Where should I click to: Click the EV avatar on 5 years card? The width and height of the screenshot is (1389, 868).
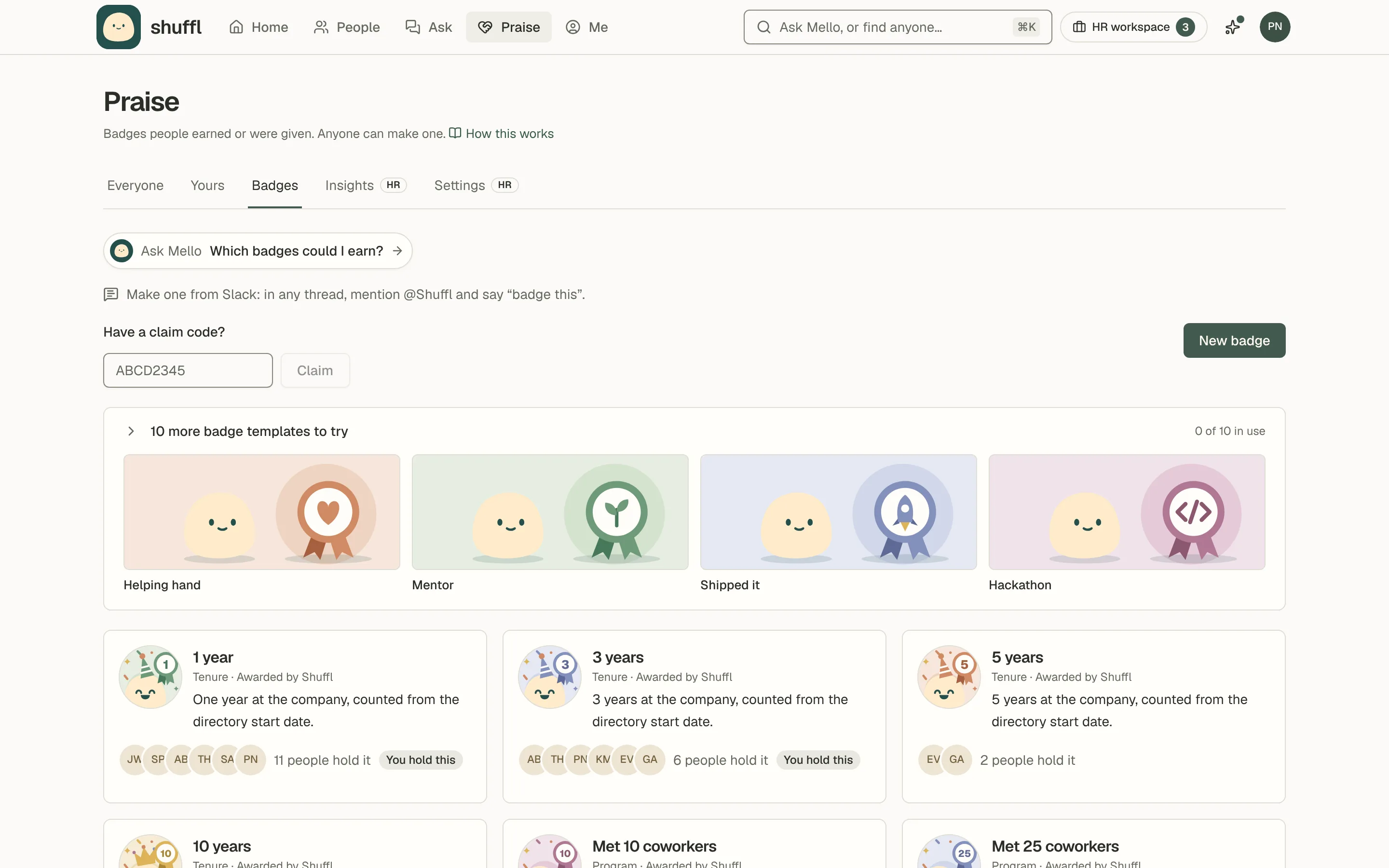[933, 759]
